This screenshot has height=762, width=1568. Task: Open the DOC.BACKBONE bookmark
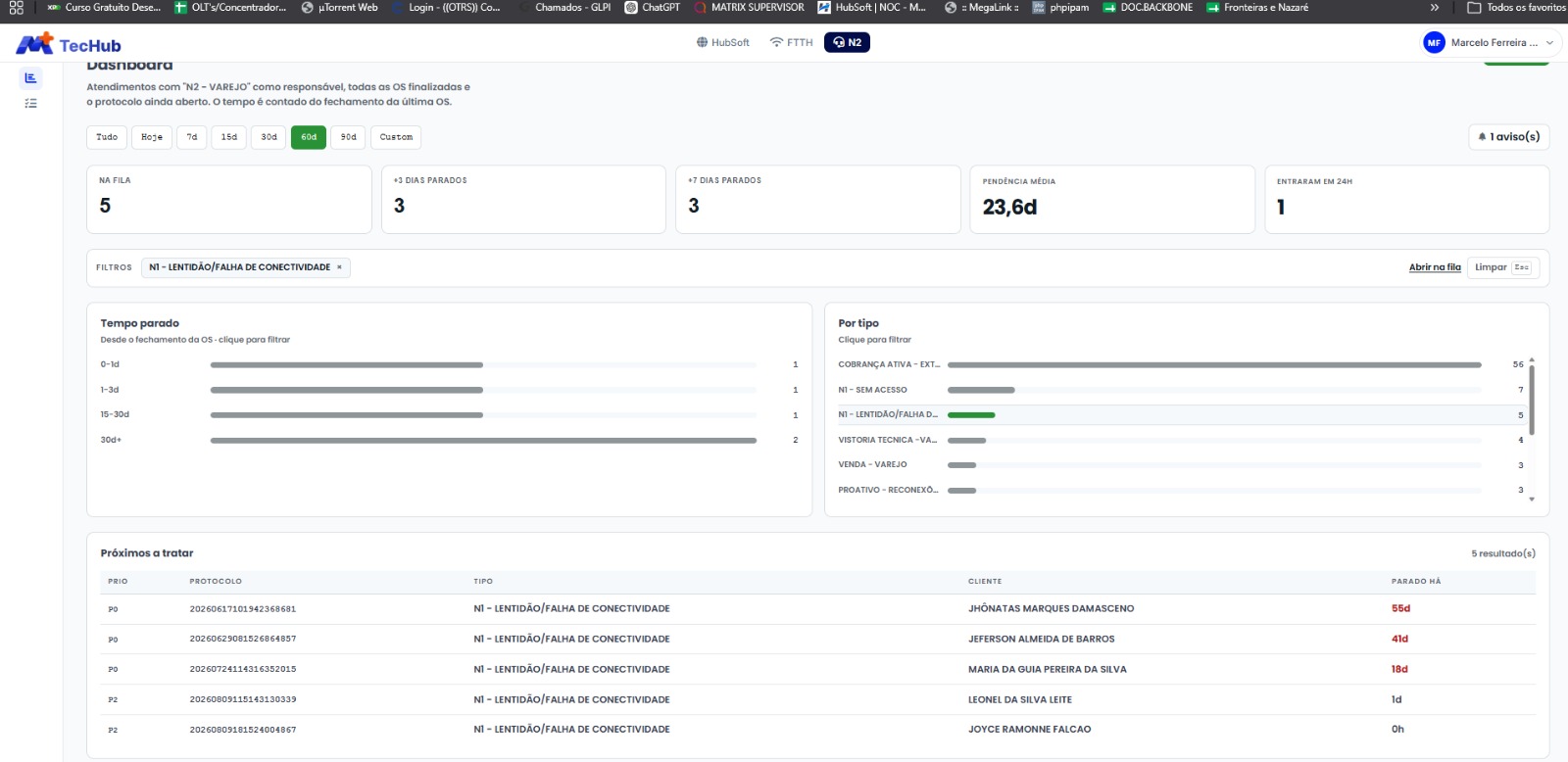(x=1148, y=8)
